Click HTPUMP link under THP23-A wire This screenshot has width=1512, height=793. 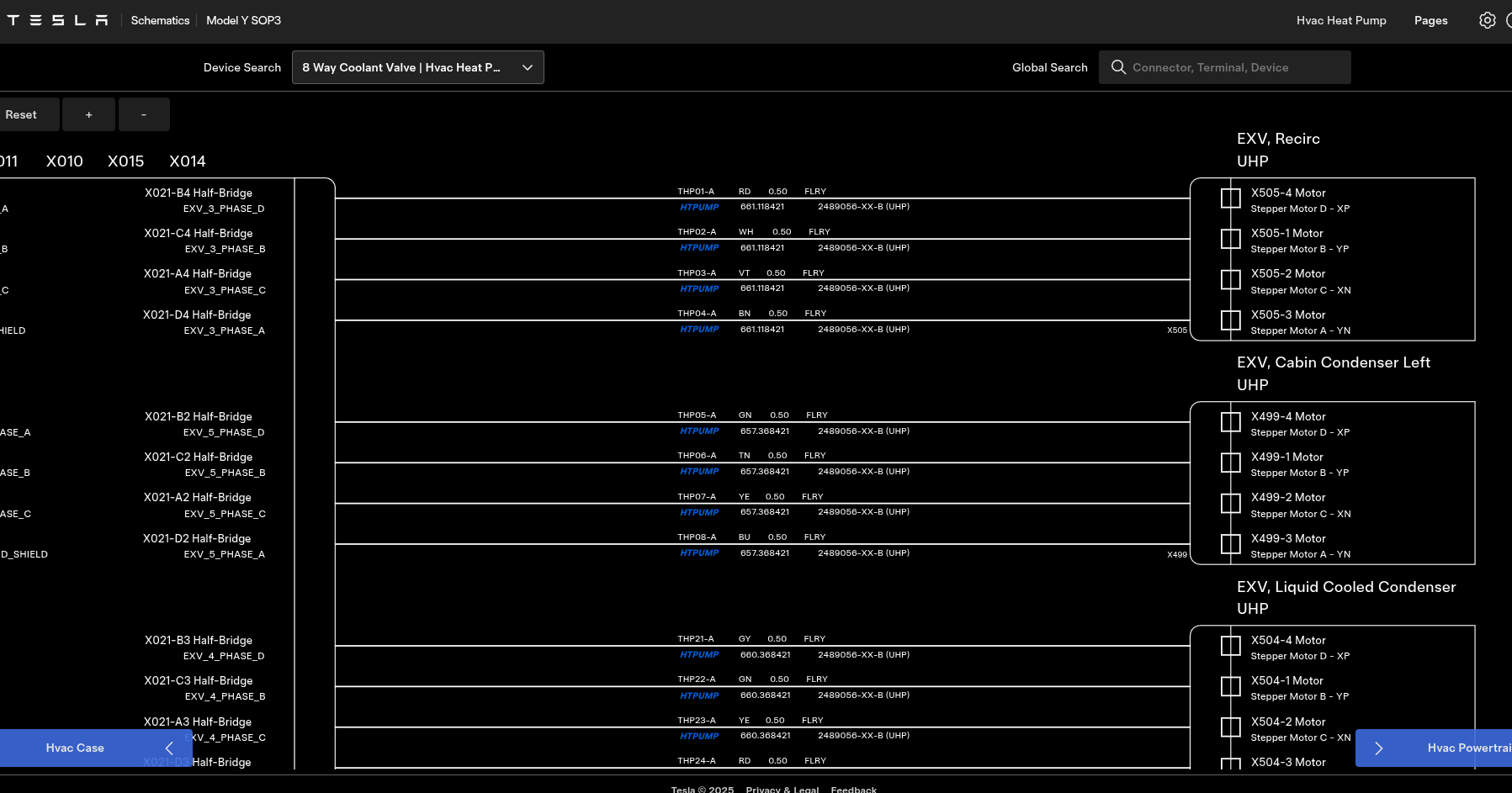point(699,737)
